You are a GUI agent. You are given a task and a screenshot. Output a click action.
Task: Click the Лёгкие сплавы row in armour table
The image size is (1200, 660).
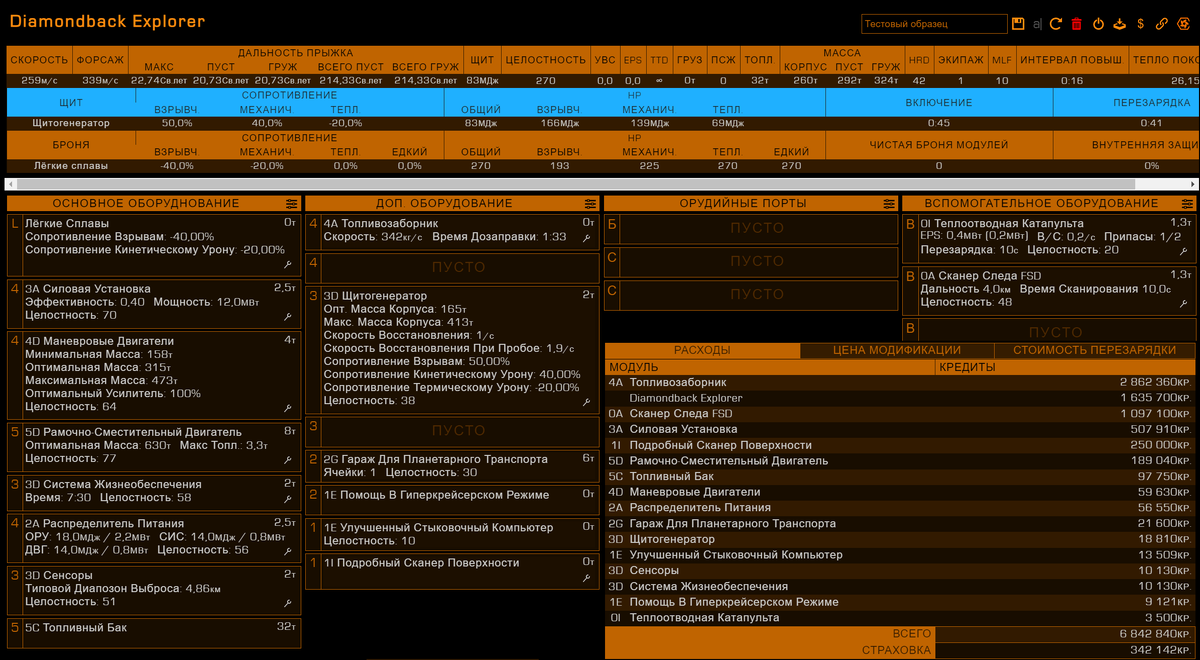[x=600, y=166]
